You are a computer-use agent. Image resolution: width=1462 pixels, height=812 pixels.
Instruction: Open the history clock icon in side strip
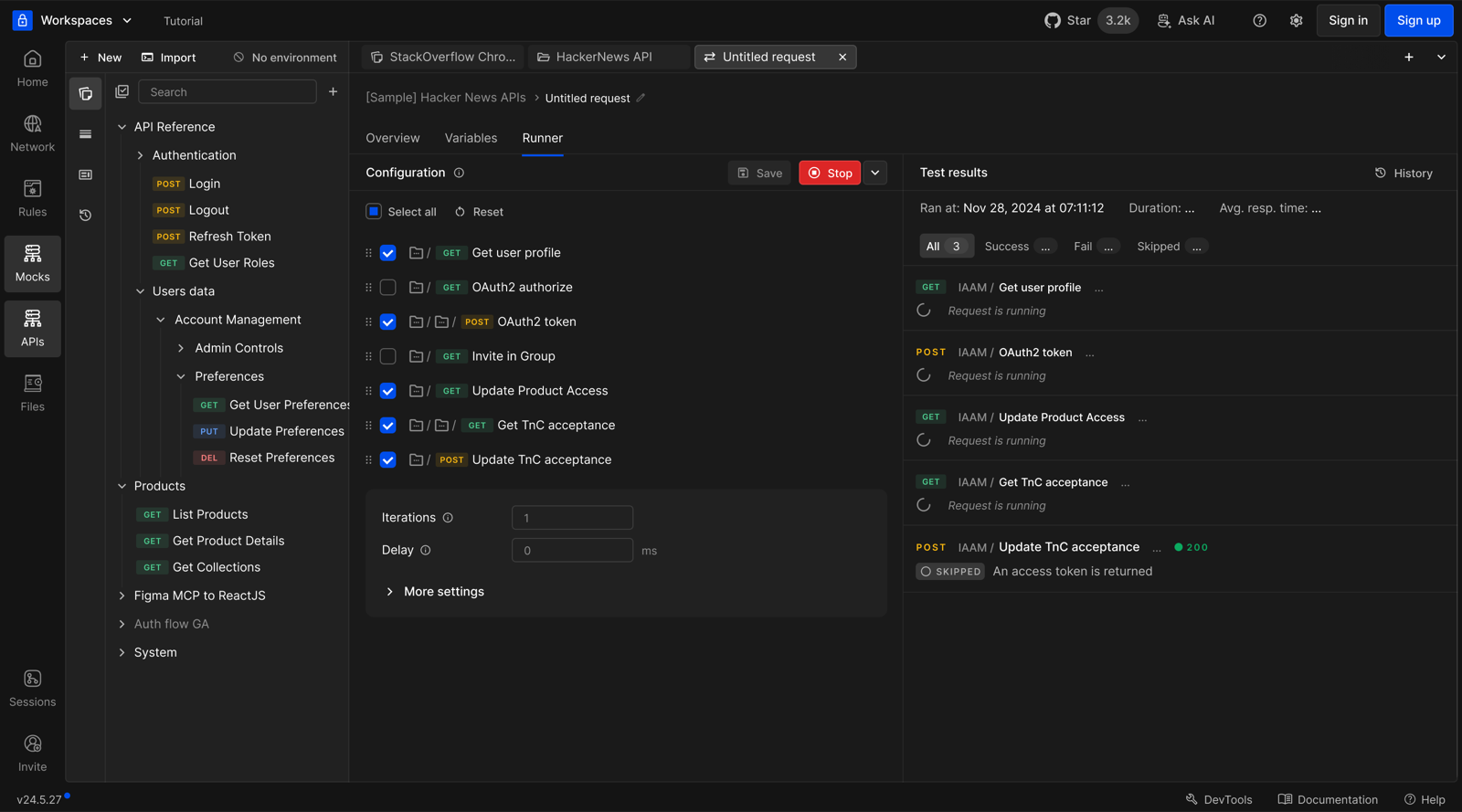[x=86, y=216]
